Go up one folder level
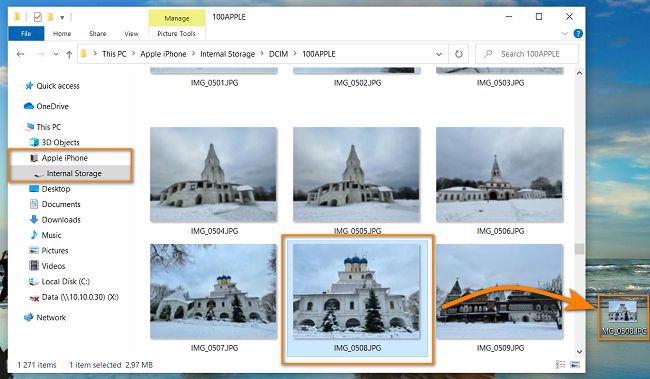Screen dimensions: 650x379 pyautogui.click(x=69, y=54)
